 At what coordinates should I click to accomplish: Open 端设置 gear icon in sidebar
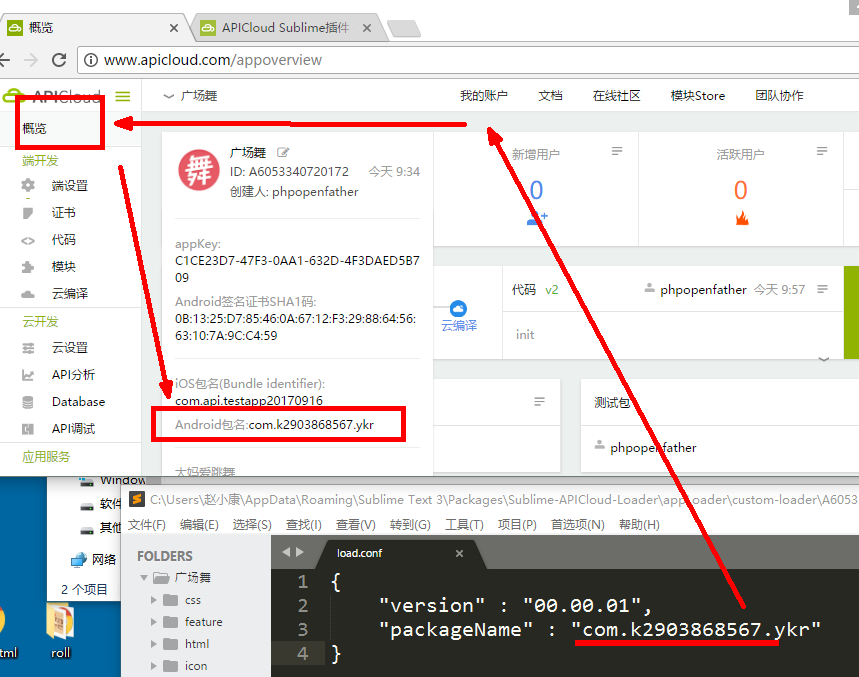click(29, 186)
